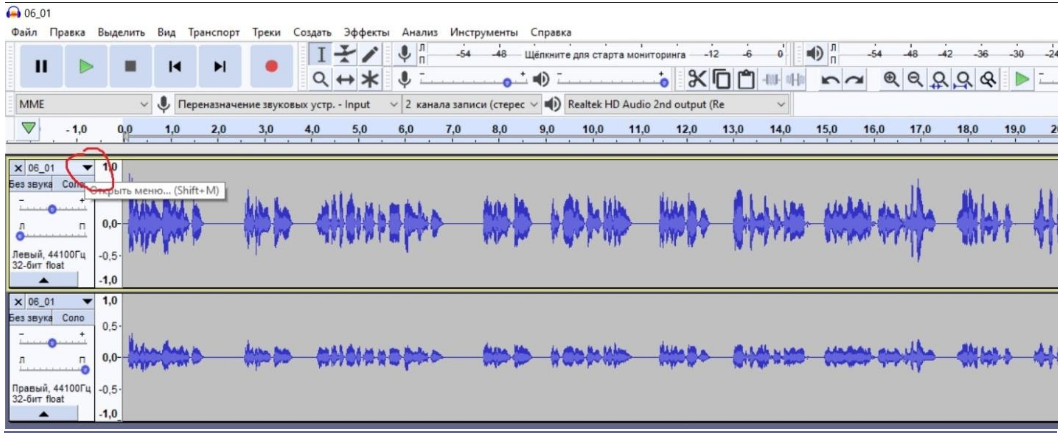
Task: Click the microphone icon beside the input device list
Action: click(163, 104)
